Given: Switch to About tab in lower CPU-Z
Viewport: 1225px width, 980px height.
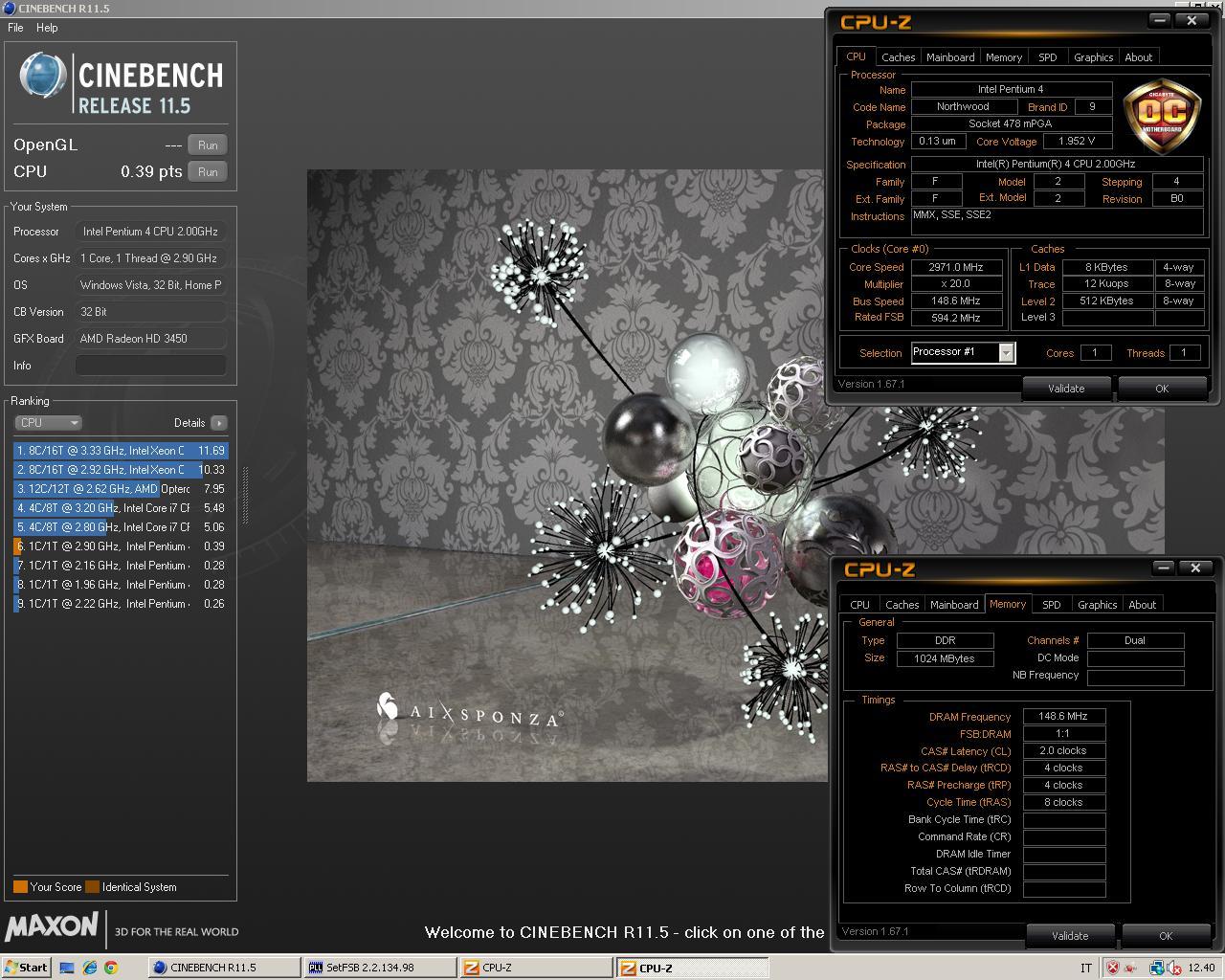Looking at the screenshot, I should tap(1142, 605).
